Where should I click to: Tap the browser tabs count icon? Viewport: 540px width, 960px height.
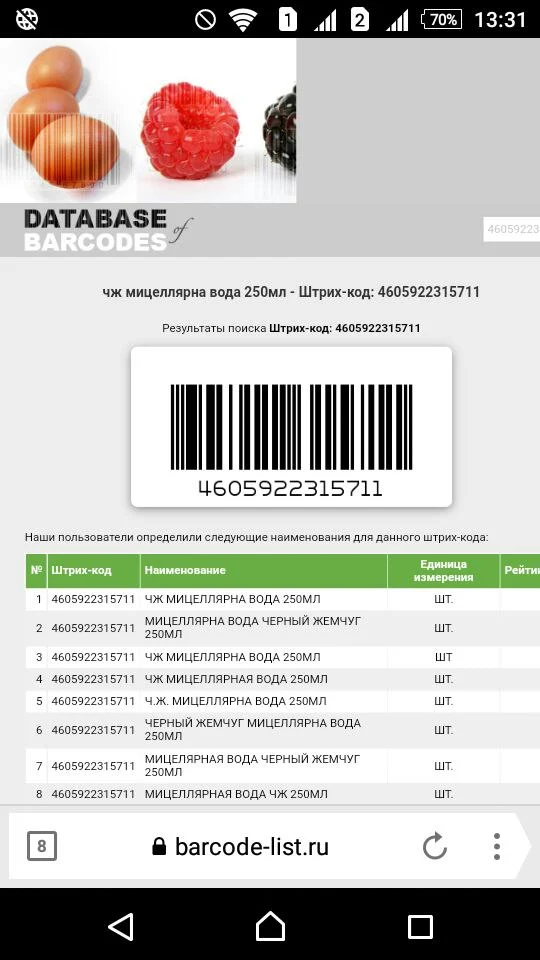click(42, 846)
